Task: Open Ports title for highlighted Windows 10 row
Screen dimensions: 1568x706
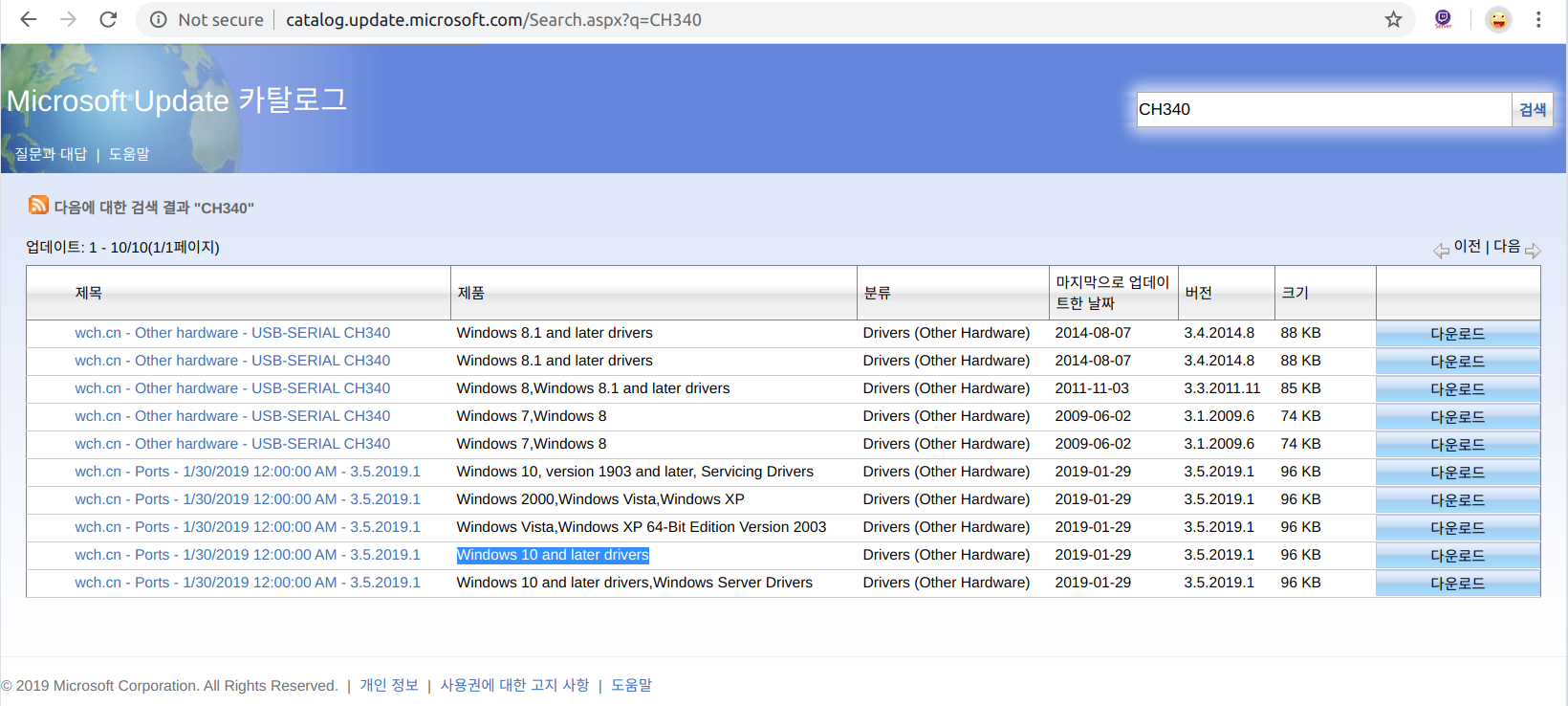Action: click(x=248, y=555)
